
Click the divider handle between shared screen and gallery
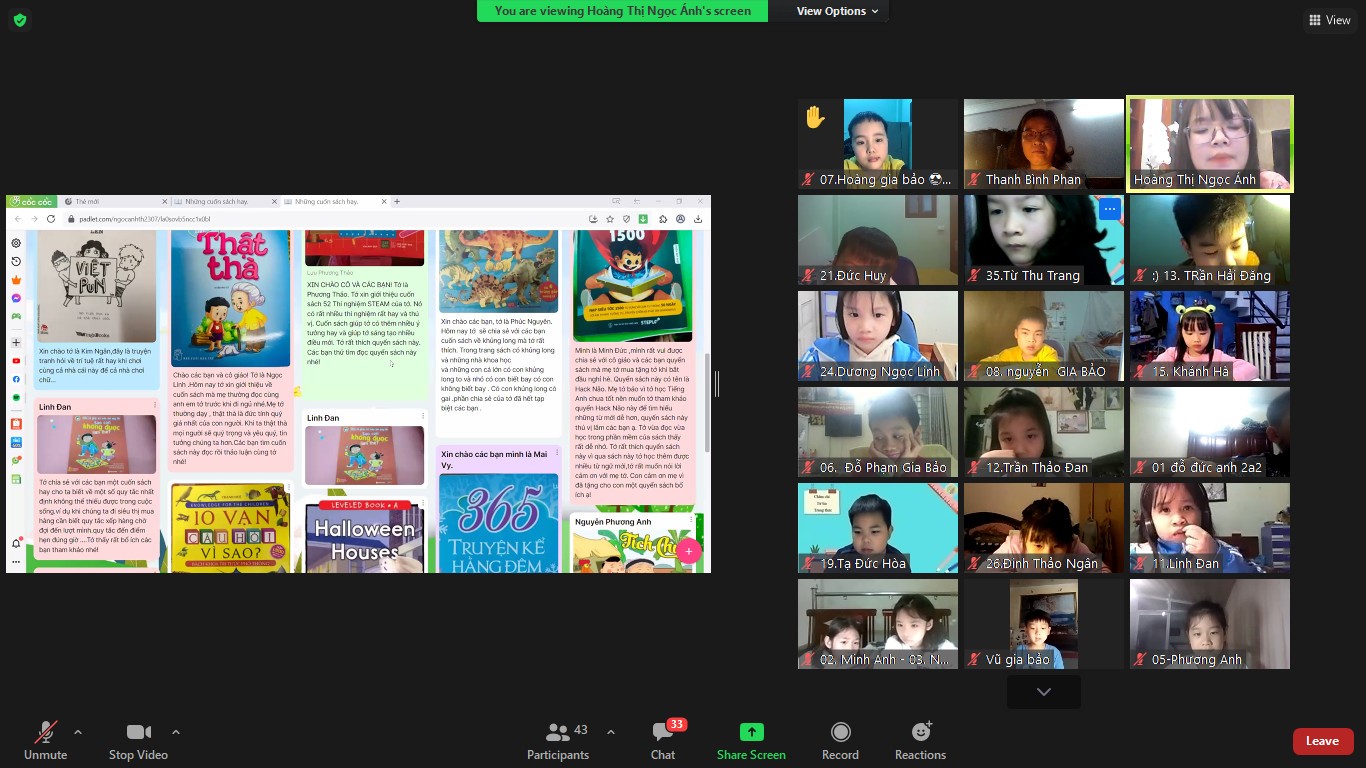pos(716,384)
